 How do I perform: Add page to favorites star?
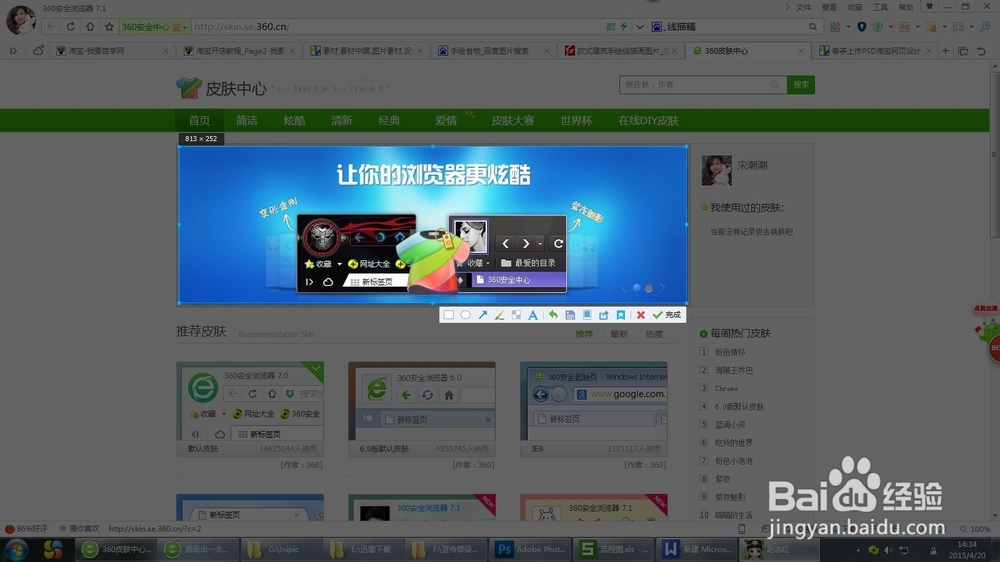[x=109, y=27]
